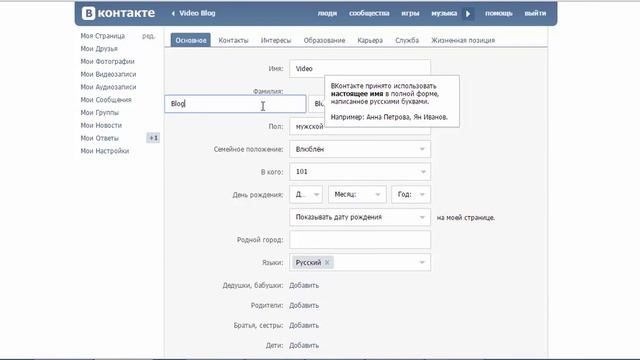Open Мои Фотографии in the sidebar
Viewport: 640px width, 360px height.
tap(107, 61)
